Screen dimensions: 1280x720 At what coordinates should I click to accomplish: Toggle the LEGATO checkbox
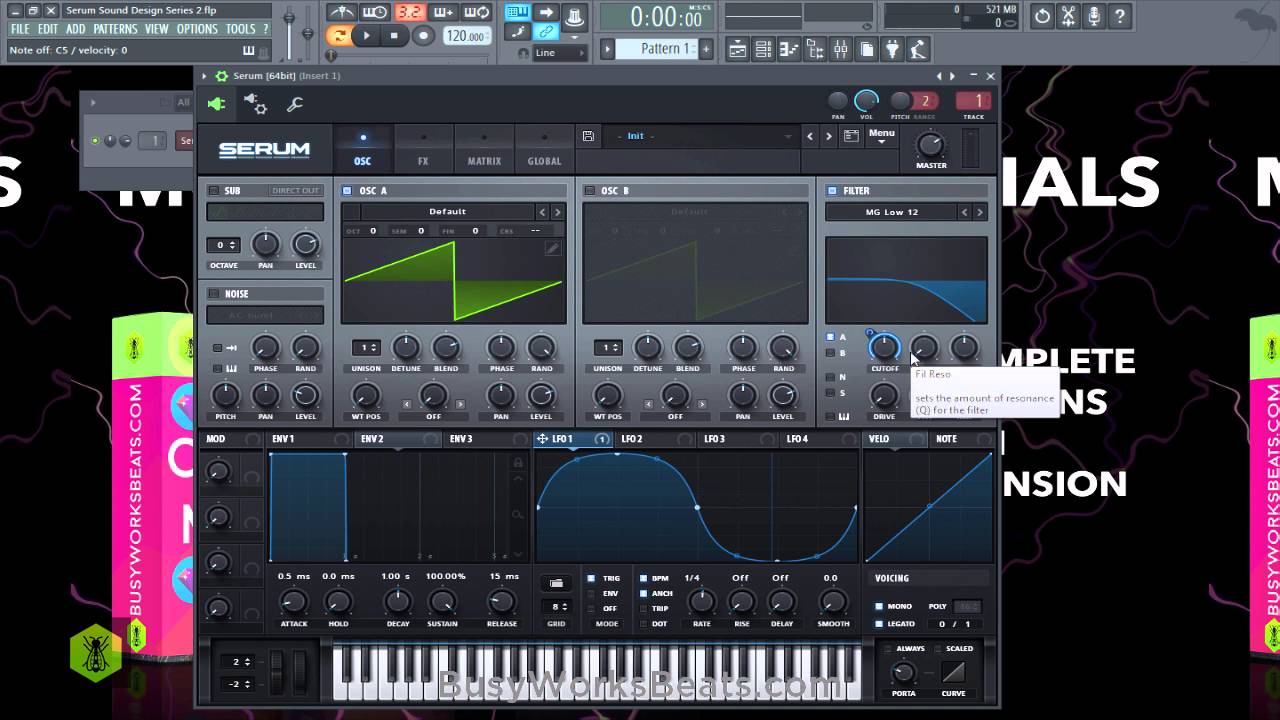tap(879, 623)
